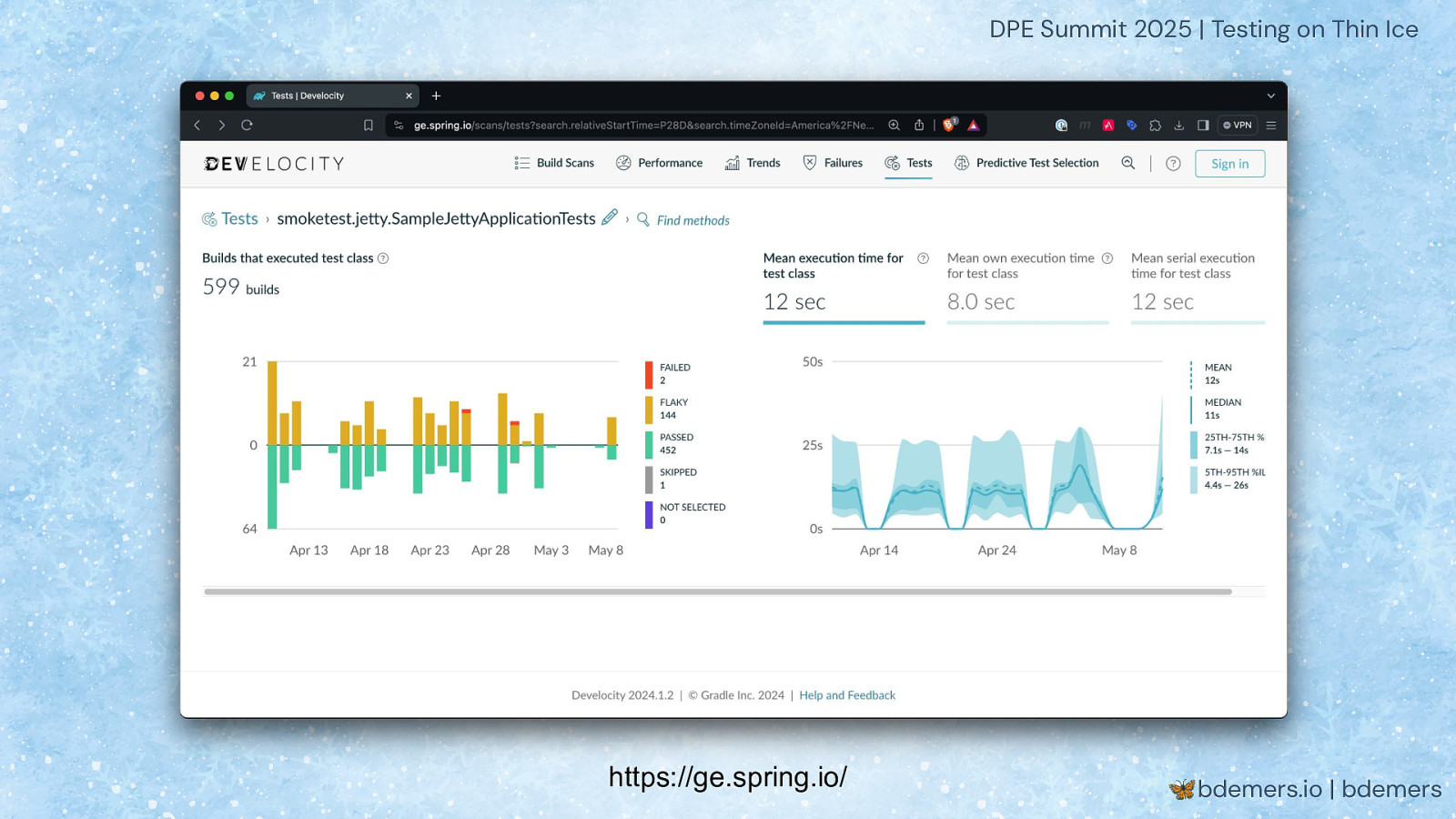Open the browser downloads icon
1456x819 pixels.
[1178, 126]
